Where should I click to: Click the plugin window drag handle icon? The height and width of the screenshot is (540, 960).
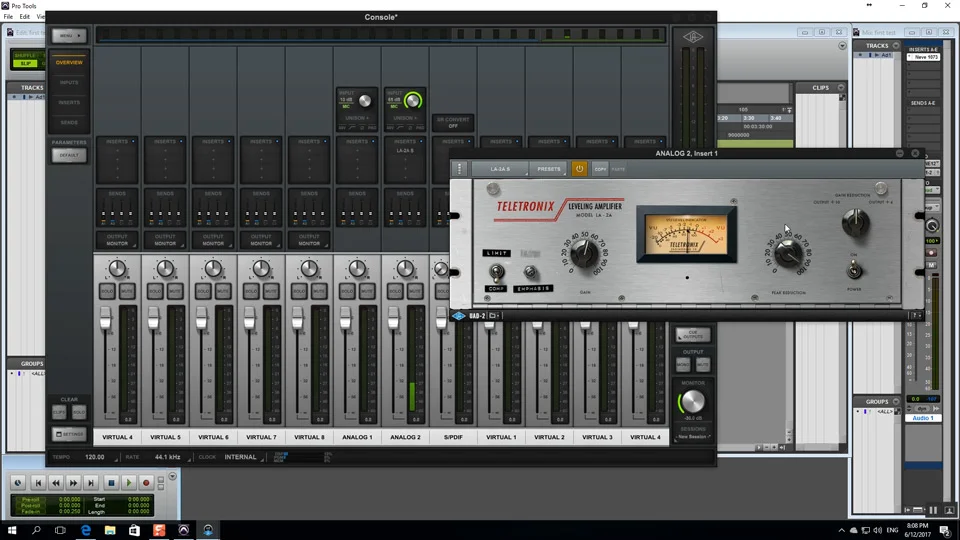coord(459,169)
